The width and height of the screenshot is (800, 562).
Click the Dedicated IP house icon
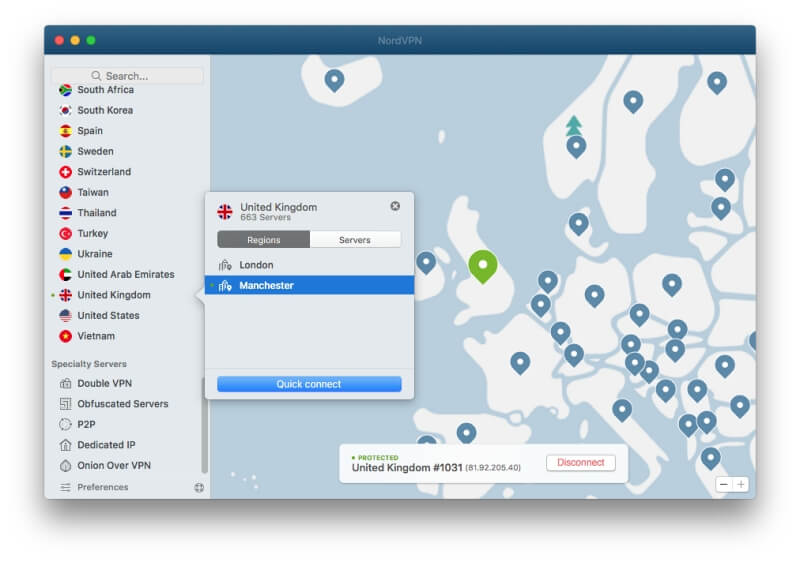click(x=65, y=445)
